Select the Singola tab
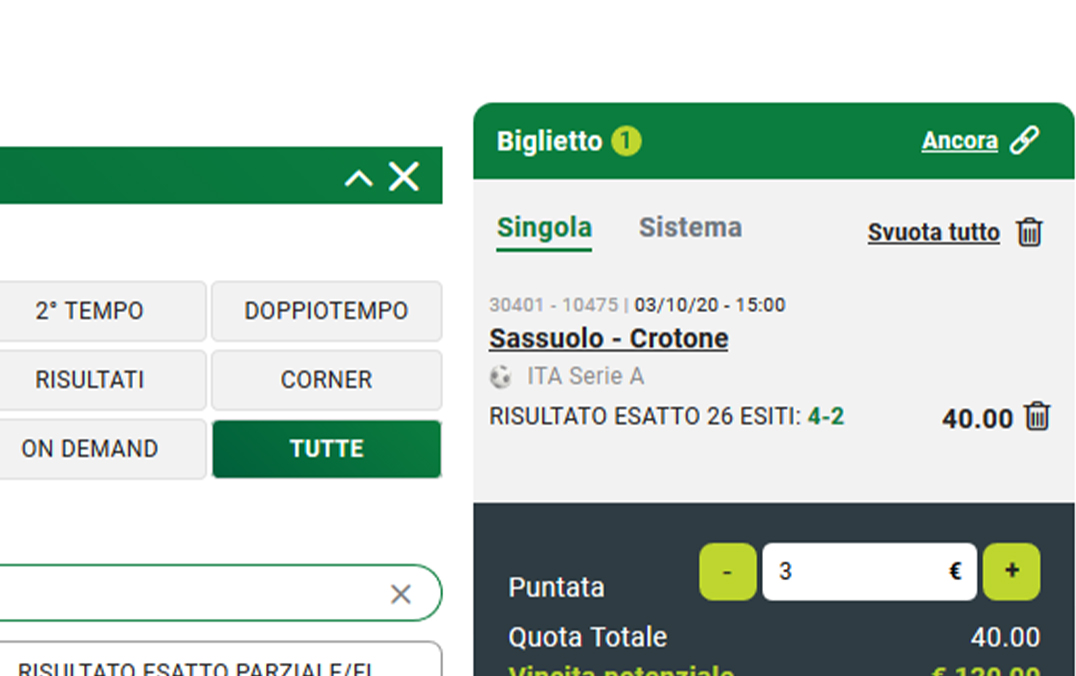The height and width of the screenshot is (676, 1076). [x=544, y=228]
